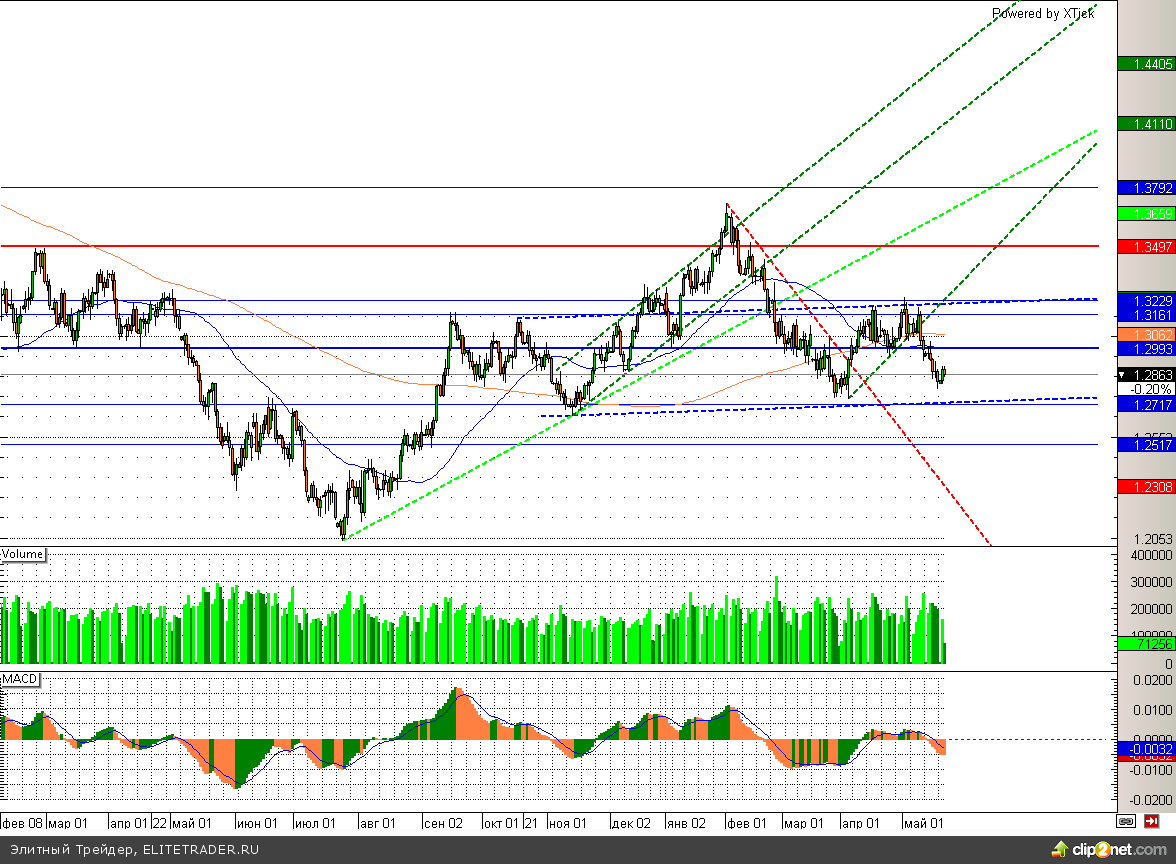
Task: Click the MACD panel label
Action: click(20, 679)
